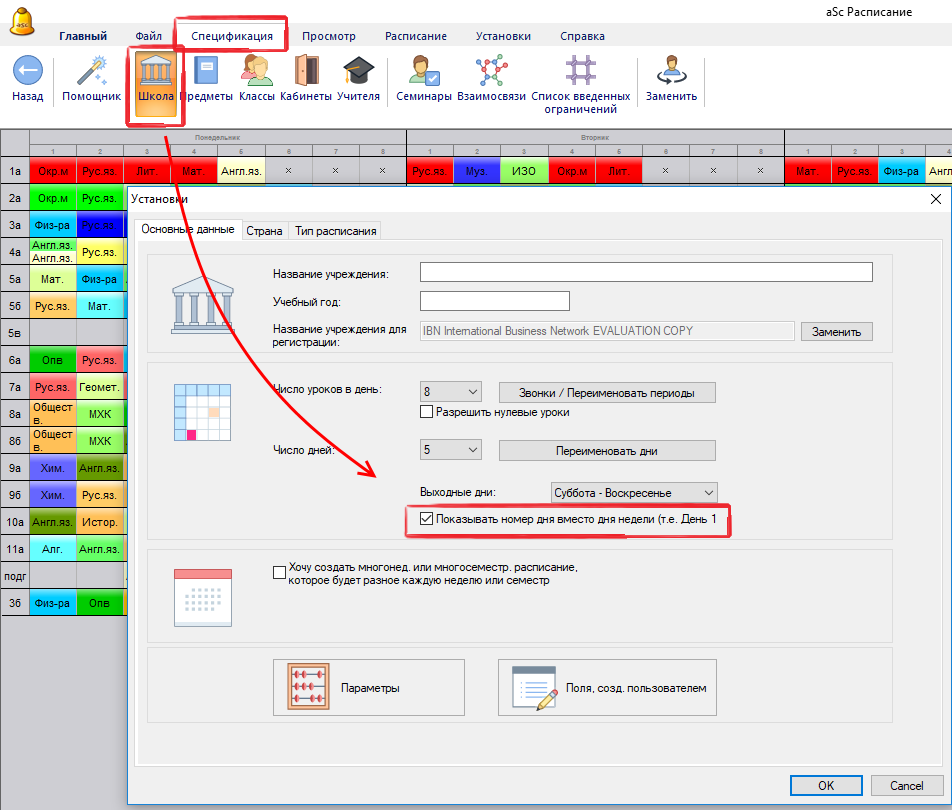
Task: Open the Помощник wizard tool
Action: (x=91, y=72)
